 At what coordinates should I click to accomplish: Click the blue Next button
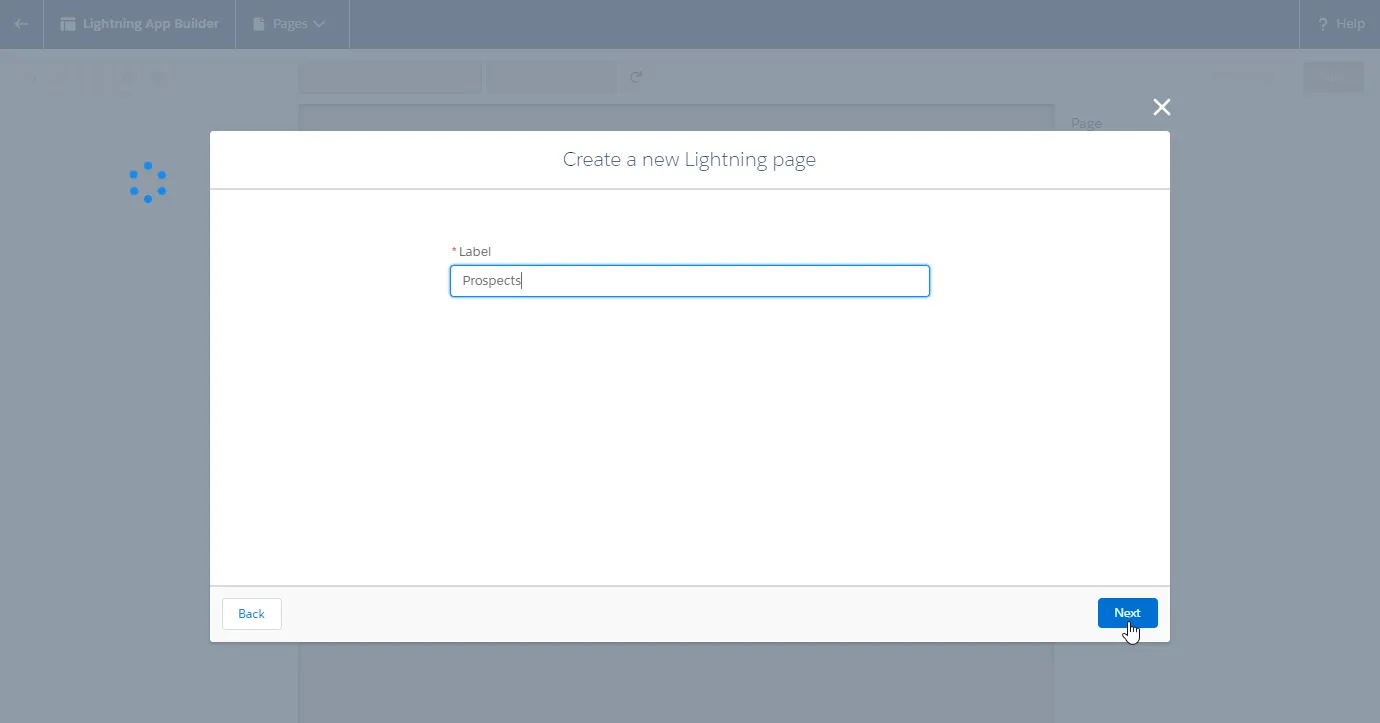pyautogui.click(x=1127, y=613)
